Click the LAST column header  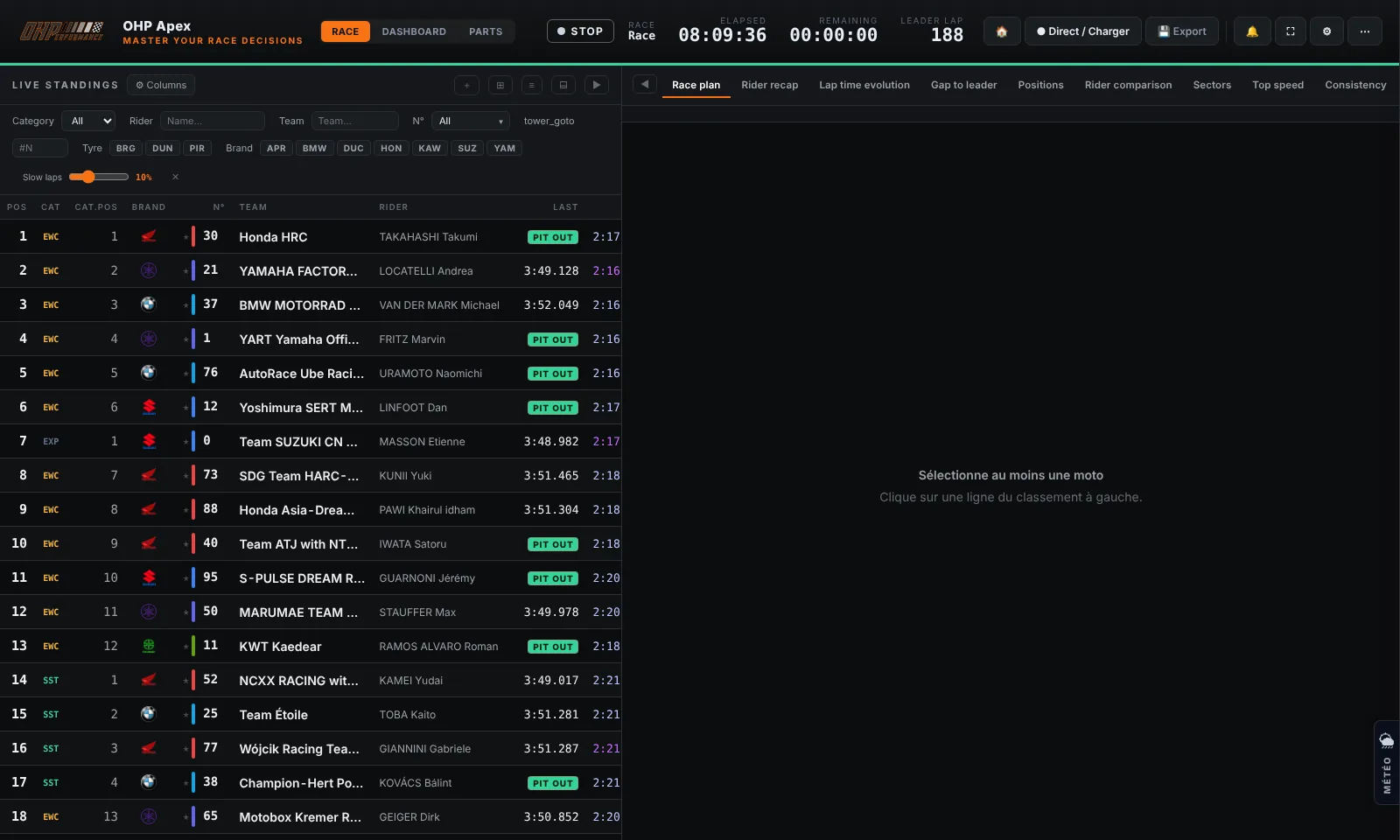pos(565,207)
